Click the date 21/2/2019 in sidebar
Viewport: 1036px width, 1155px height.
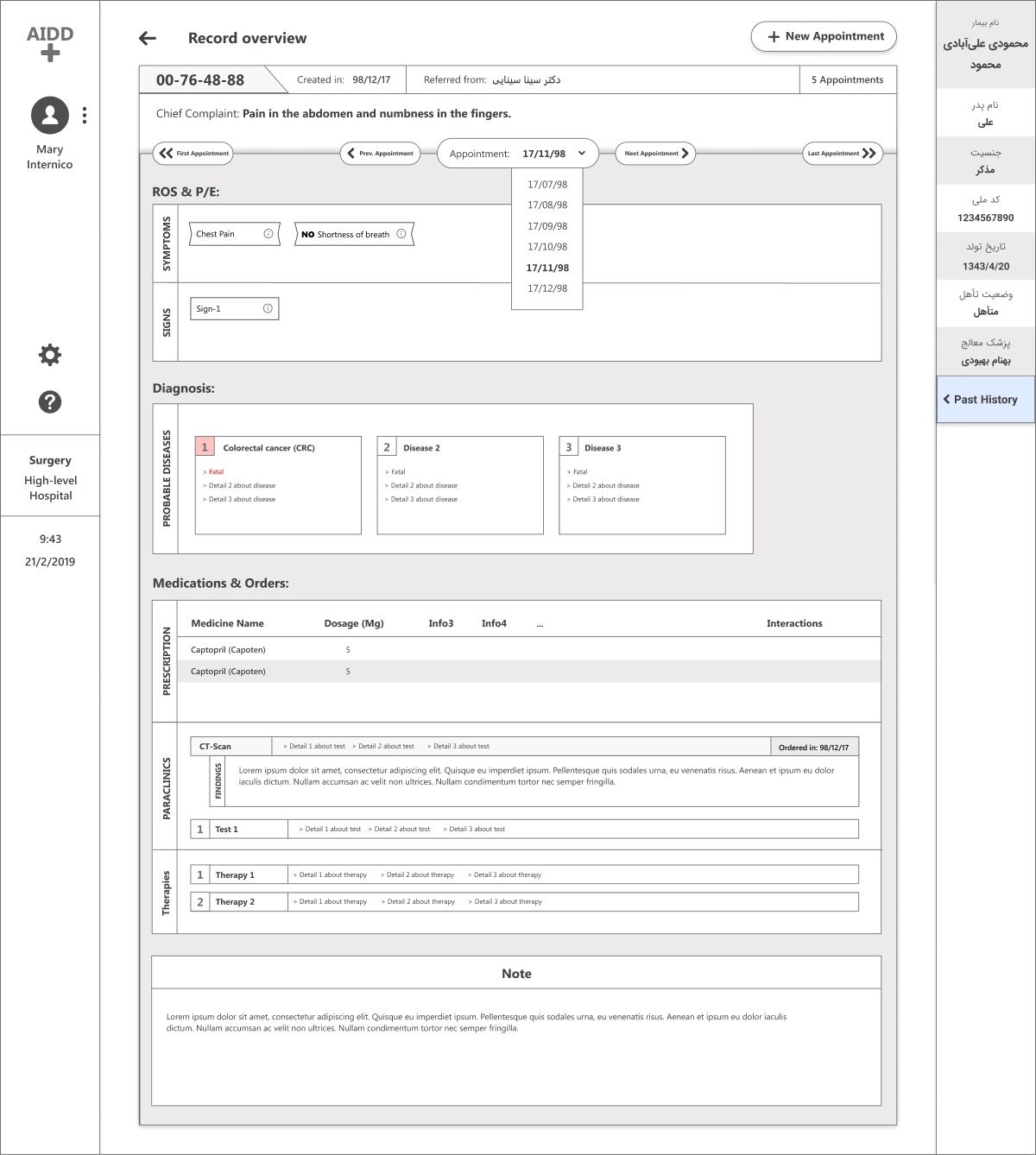(50, 562)
